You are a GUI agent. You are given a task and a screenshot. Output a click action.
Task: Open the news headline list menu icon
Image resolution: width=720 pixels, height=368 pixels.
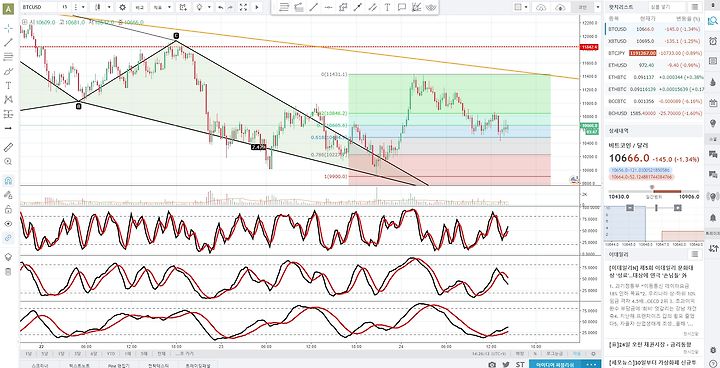pyautogui.click(x=694, y=254)
